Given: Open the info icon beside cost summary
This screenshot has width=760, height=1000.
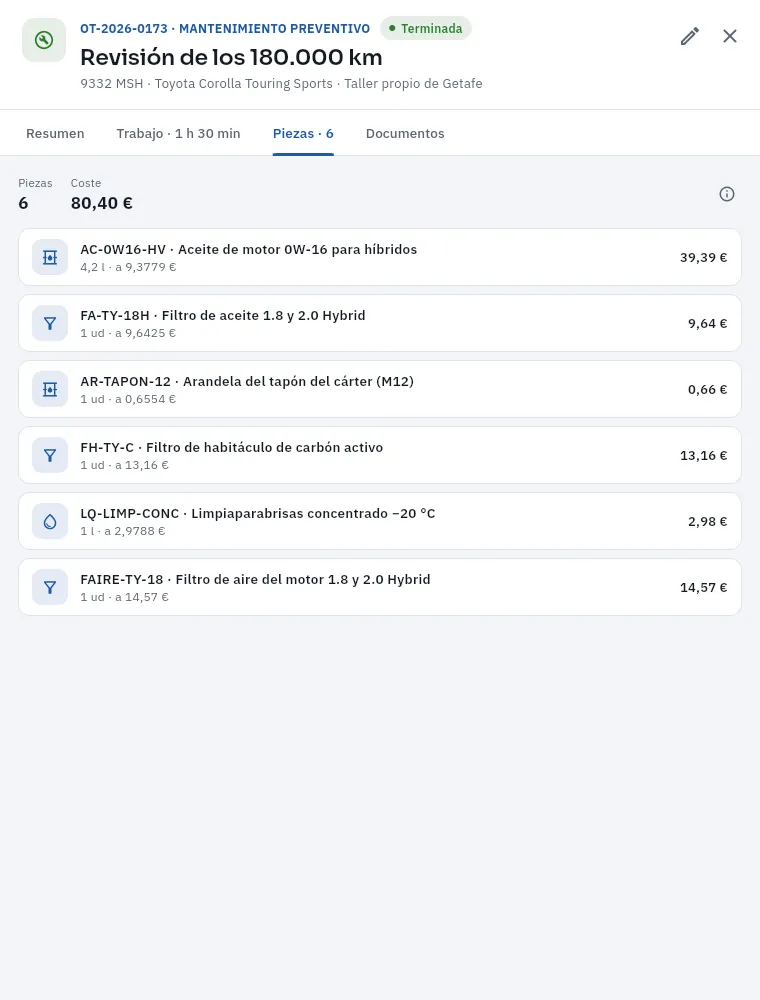Looking at the screenshot, I should pos(727,194).
